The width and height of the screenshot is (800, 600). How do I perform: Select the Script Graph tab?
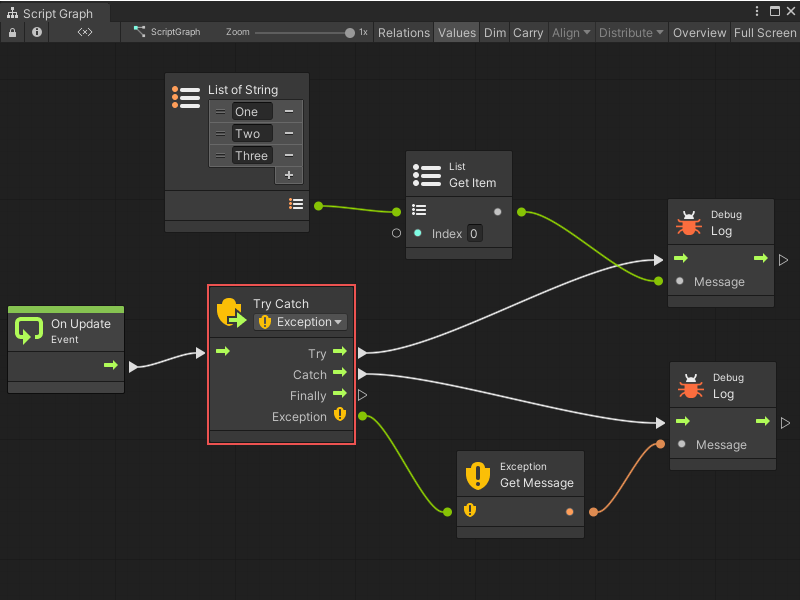coord(55,13)
